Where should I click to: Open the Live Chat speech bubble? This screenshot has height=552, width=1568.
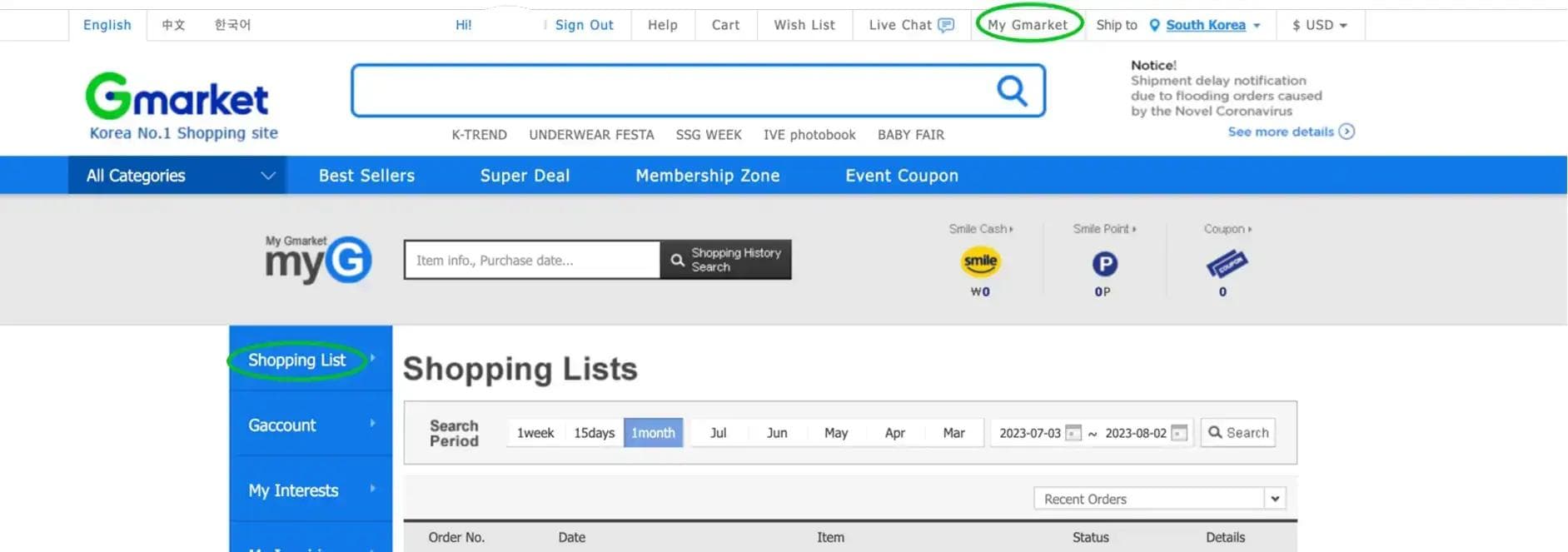click(946, 25)
